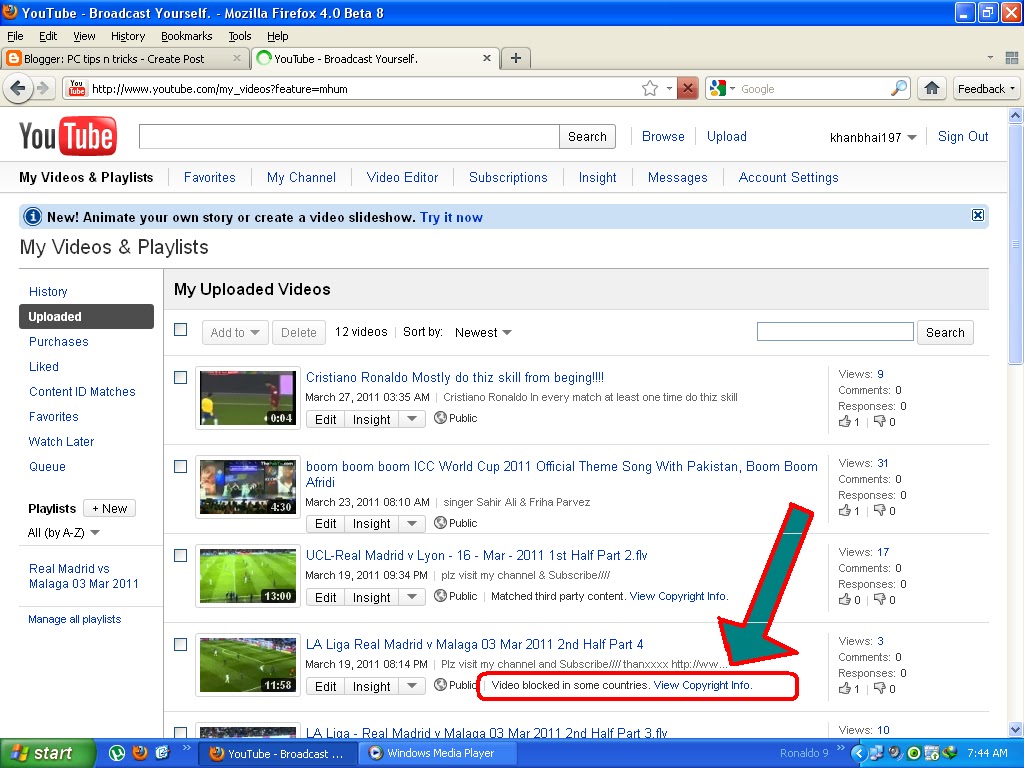This screenshot has height=768, width=1024.
Task: Check the Cristiano Ronaldo video checkbox
Action: (x=180, y=377)
